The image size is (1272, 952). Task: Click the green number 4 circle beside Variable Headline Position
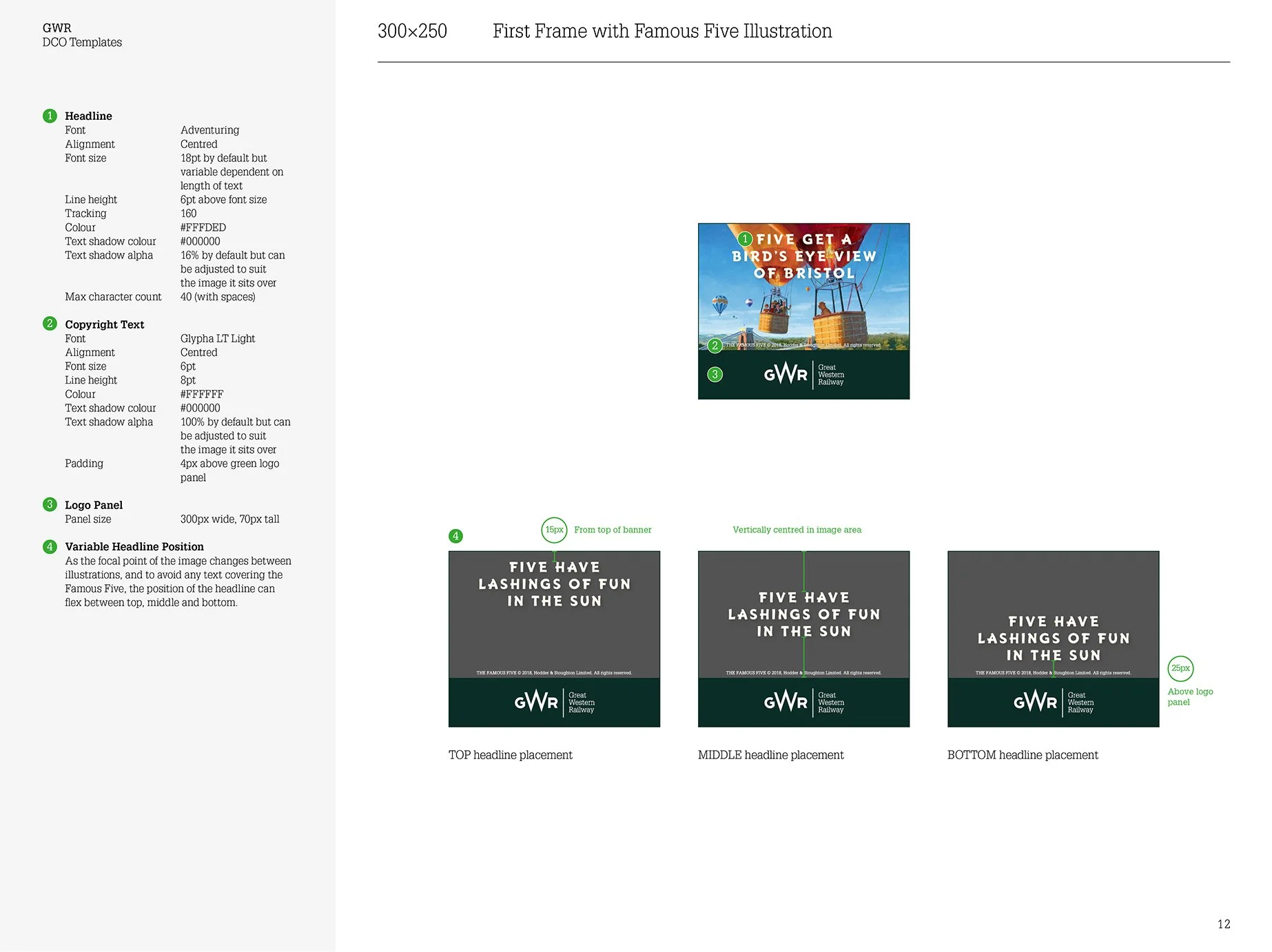[50, 547]
